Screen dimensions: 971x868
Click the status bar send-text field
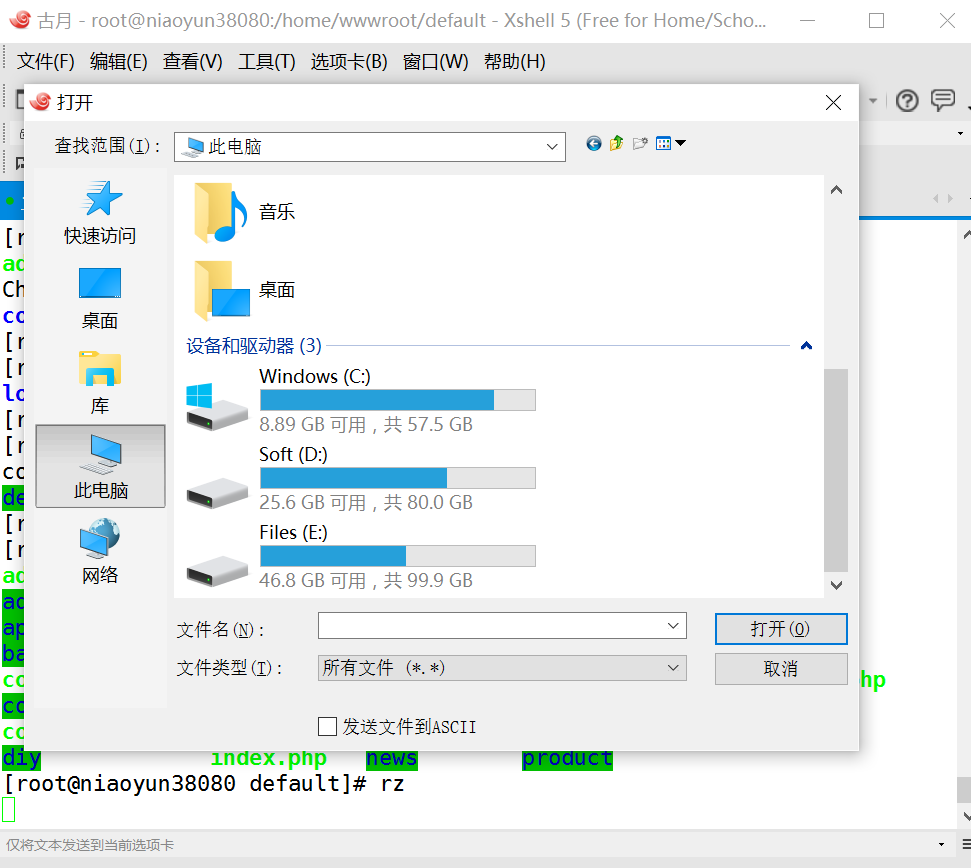click(x=468, y=844)
